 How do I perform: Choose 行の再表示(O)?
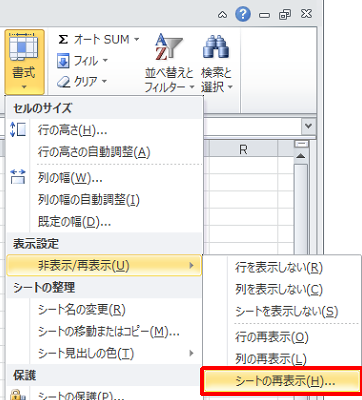[282, 337]
